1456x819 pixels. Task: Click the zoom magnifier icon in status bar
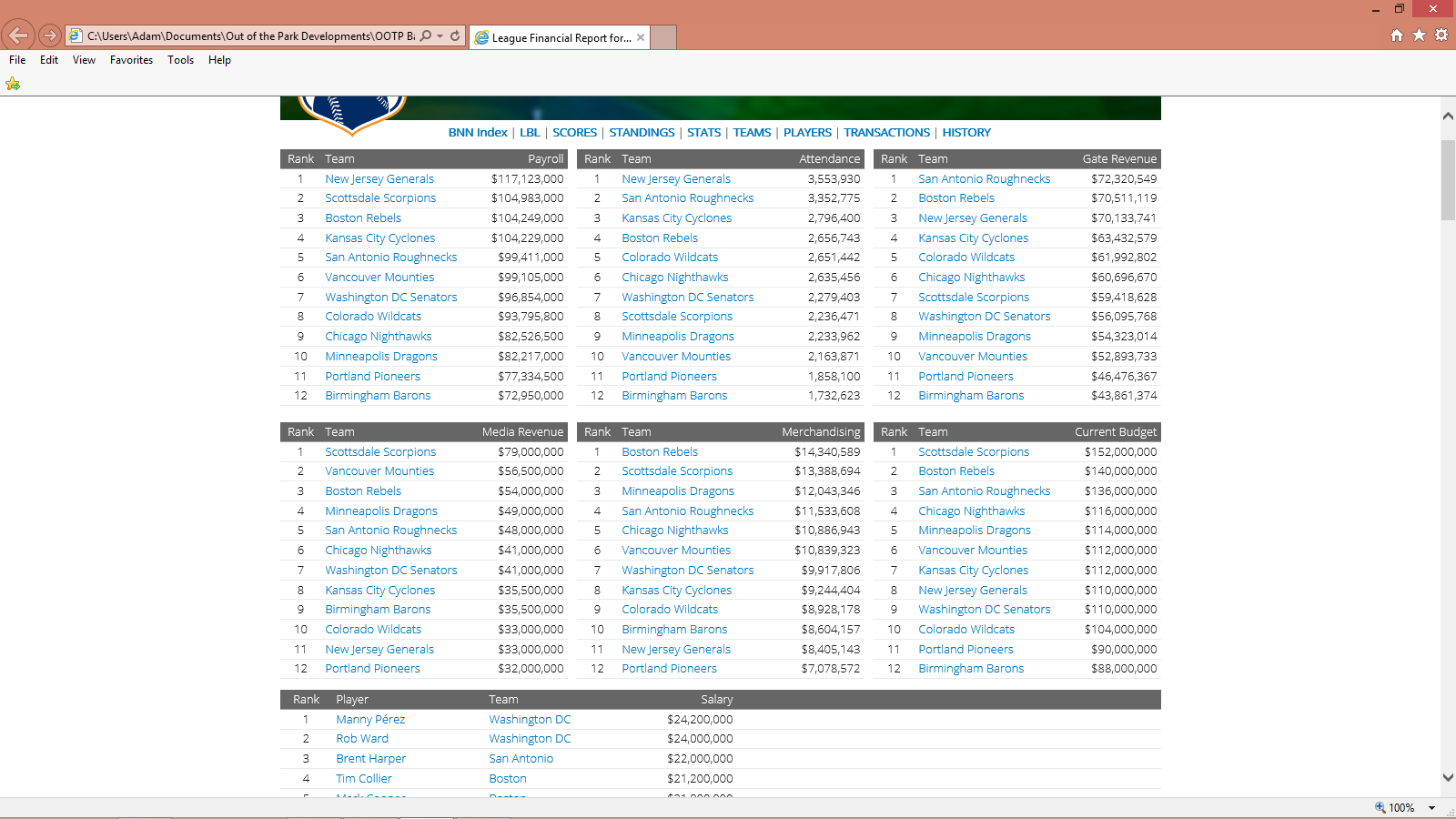1380,807
